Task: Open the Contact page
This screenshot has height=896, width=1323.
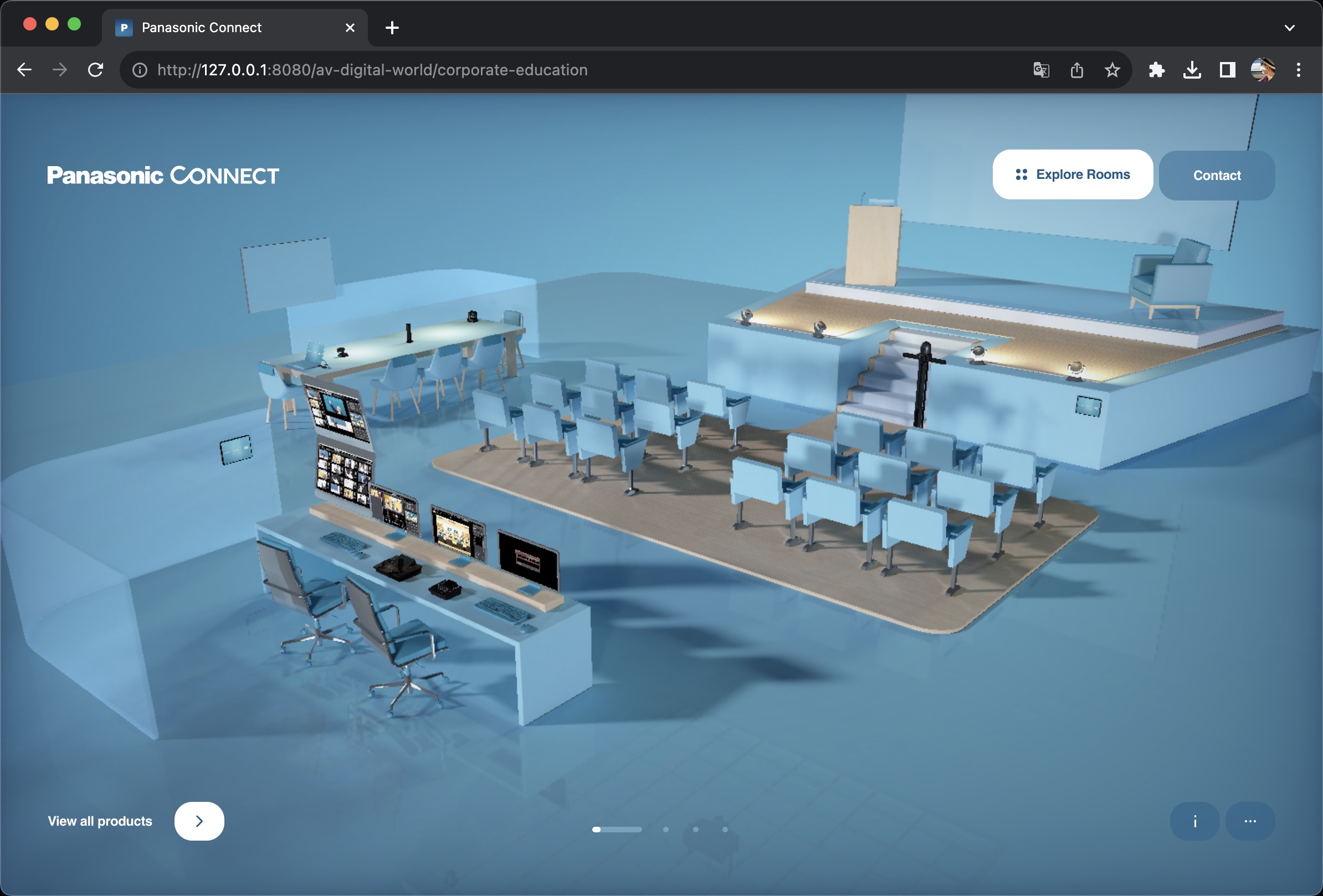Action: (x=1217, y=175)
